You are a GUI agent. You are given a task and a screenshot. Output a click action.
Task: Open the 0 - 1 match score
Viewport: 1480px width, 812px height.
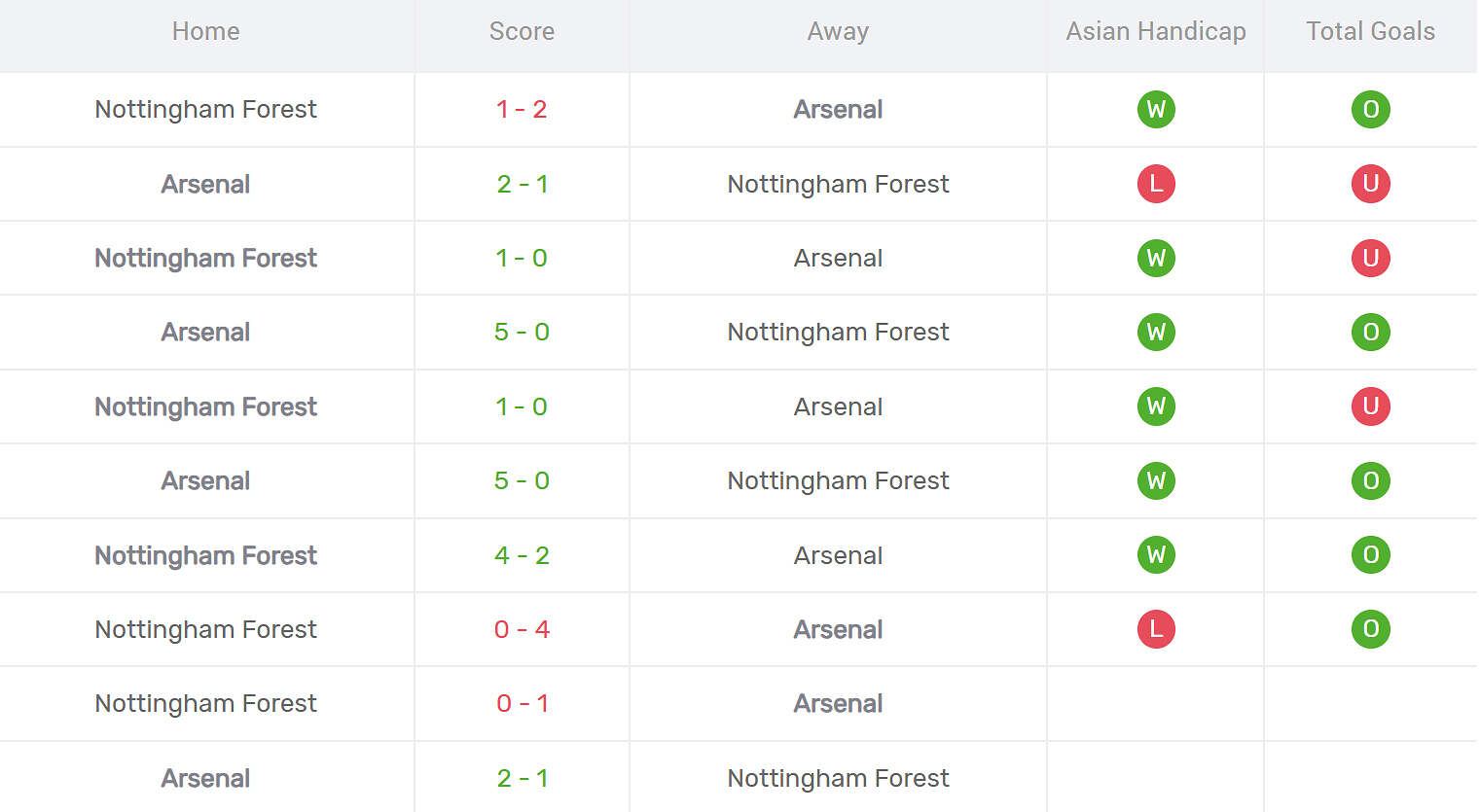point(522,703)
